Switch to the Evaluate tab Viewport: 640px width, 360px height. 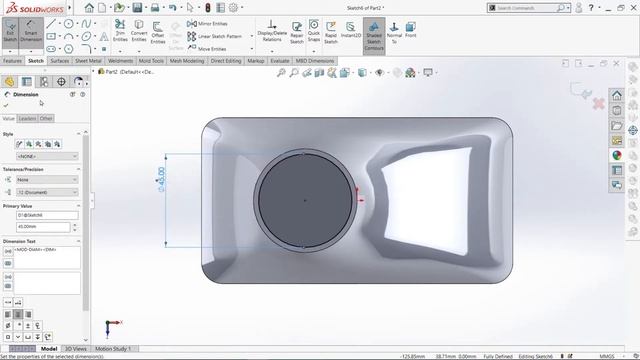[280, 61]
